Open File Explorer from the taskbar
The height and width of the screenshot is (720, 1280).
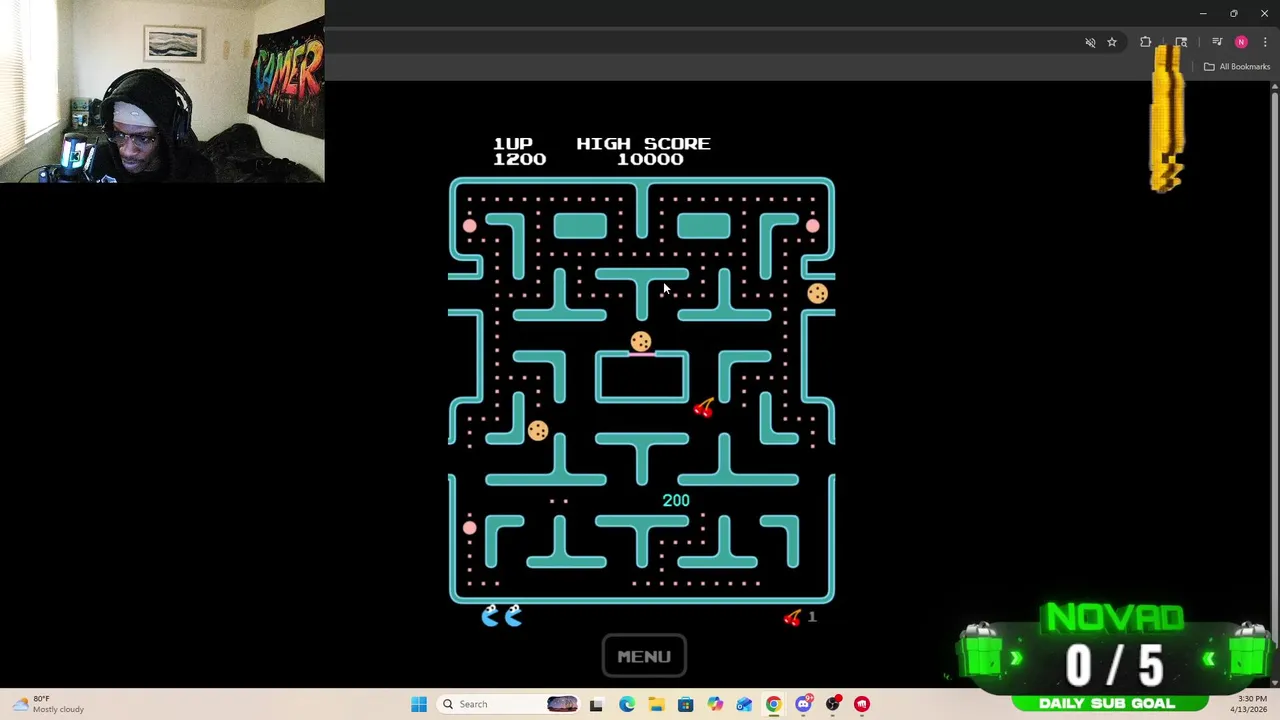pos(656,704)
